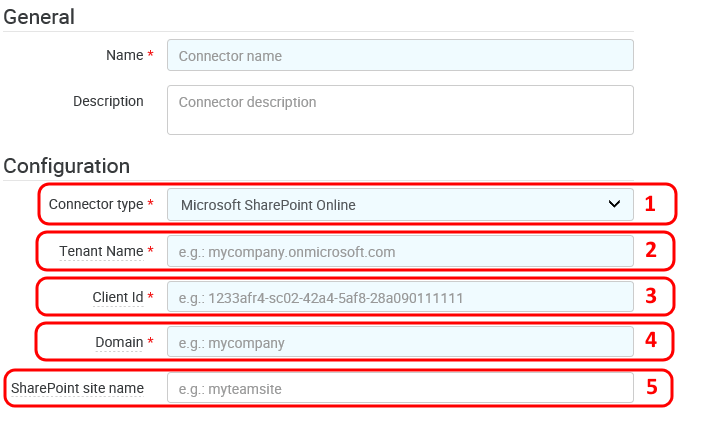Click the underlined Client Id label
Viewport: 720px width, 434px height.
click(x=110, y=297)
